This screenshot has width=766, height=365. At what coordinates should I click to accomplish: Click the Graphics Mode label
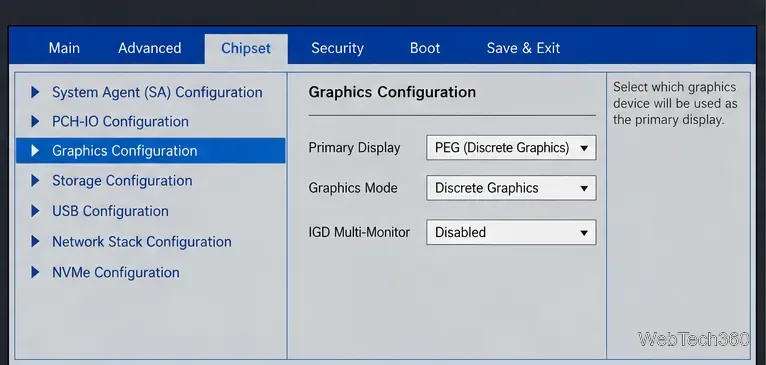(x=353, y=188)
